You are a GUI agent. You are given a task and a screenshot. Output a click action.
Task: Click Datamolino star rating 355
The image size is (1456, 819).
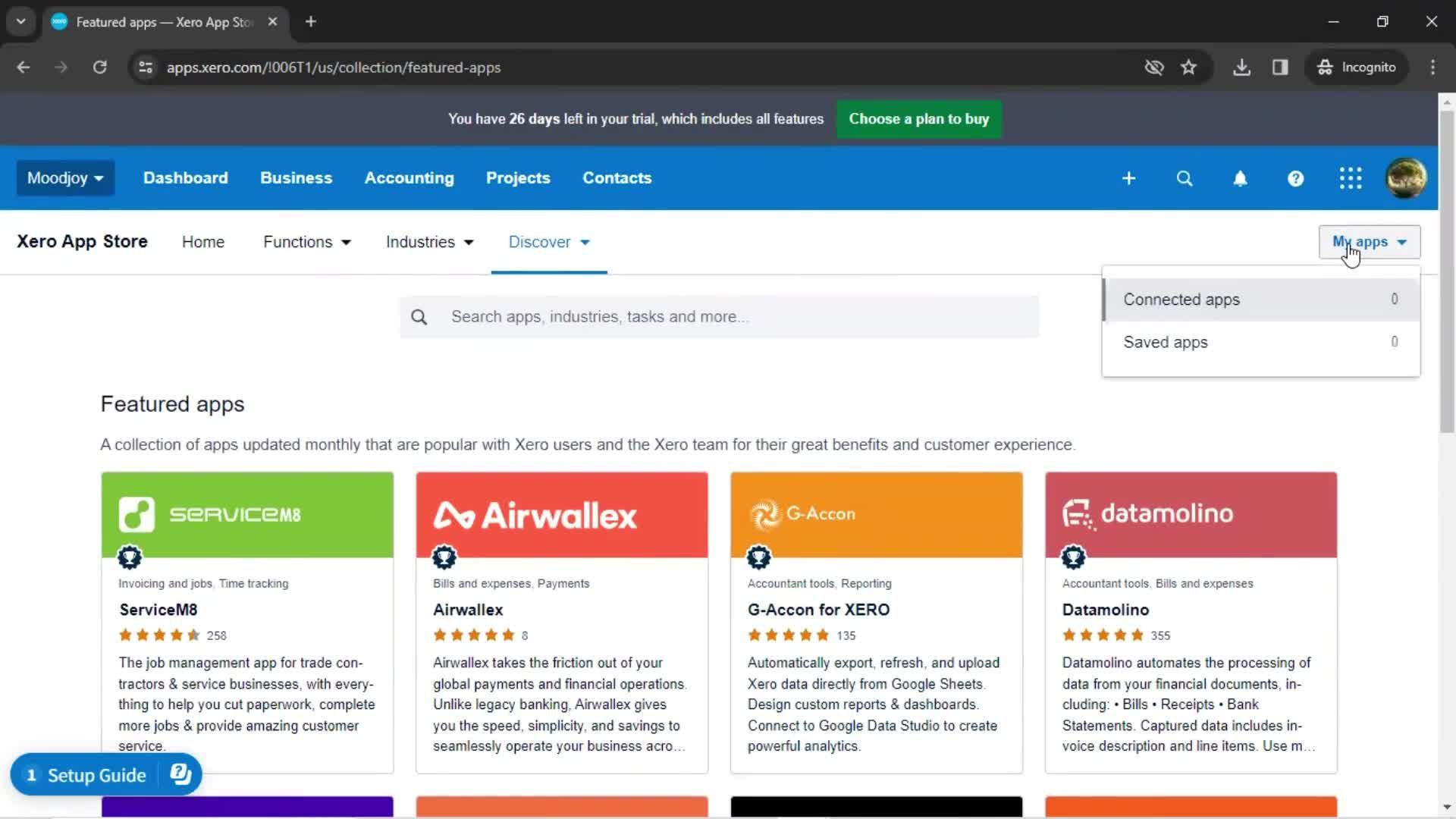point(1116,635)
